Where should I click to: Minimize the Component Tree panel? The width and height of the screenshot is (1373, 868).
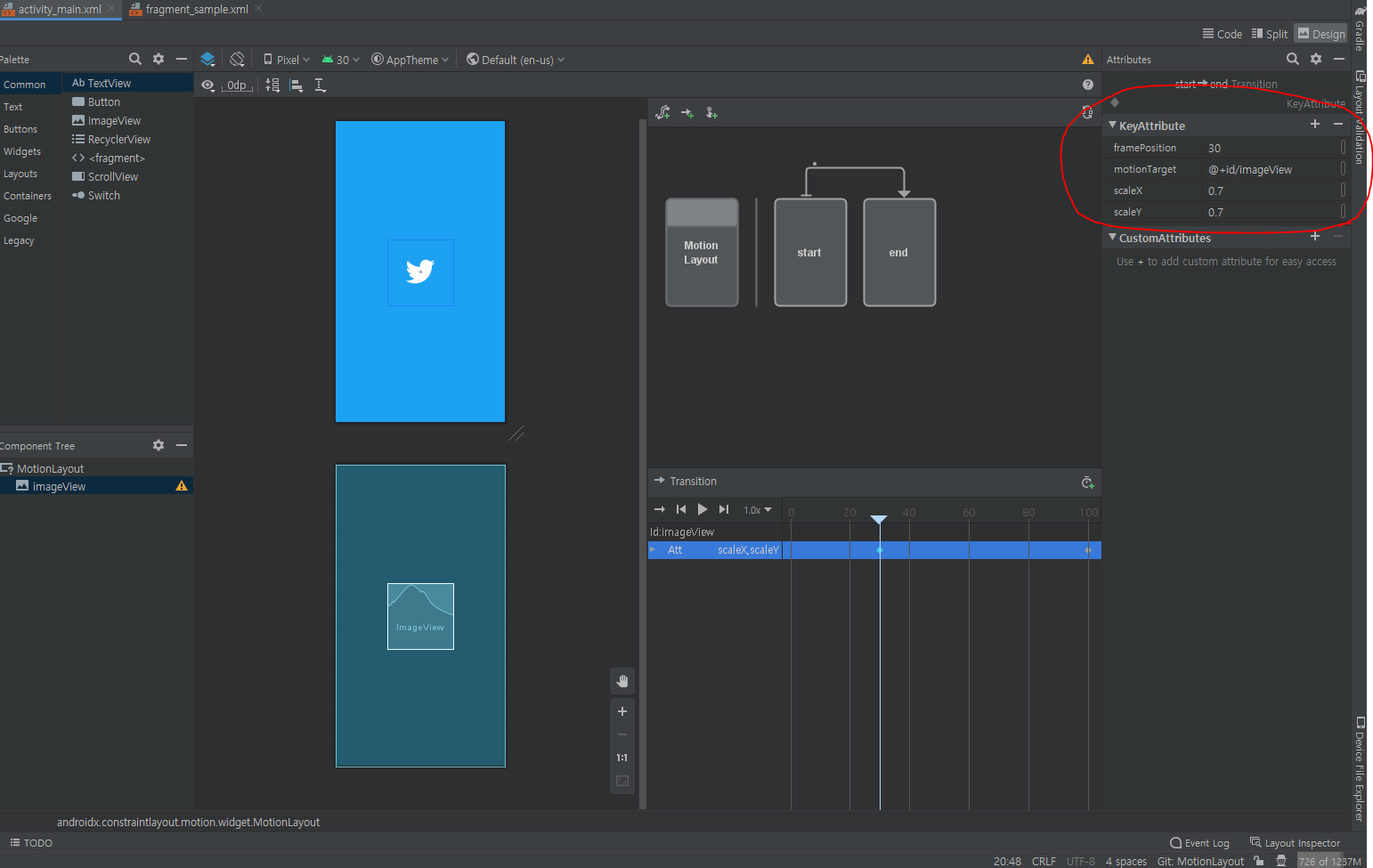182,445
